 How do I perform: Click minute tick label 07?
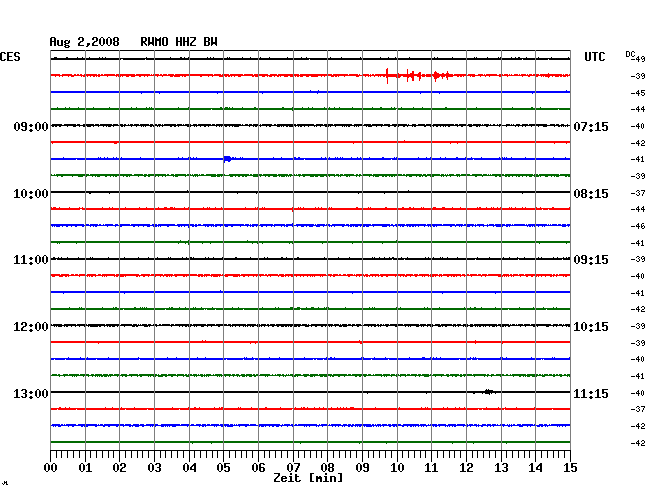[293, 467]
